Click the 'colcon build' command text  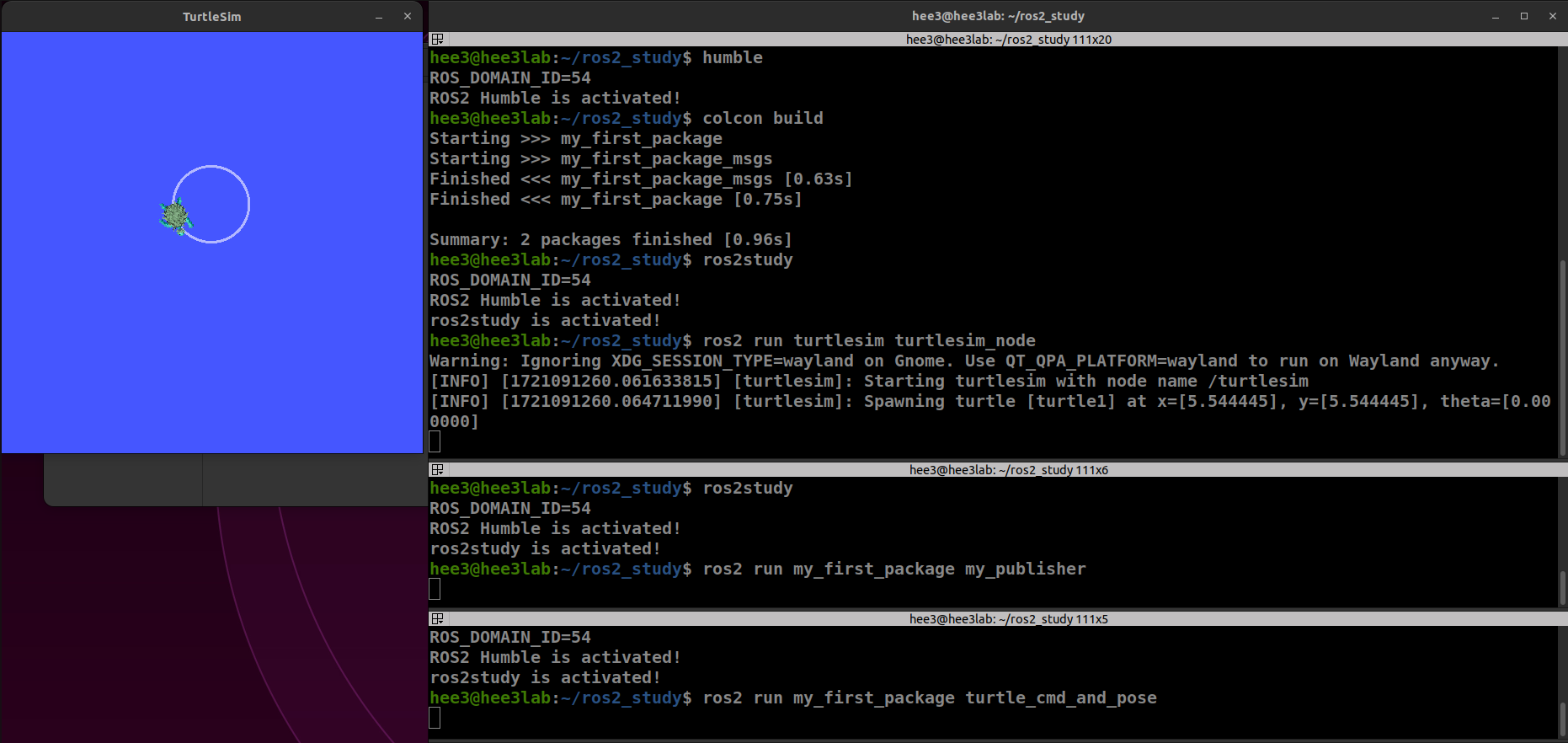pos(763,118)
